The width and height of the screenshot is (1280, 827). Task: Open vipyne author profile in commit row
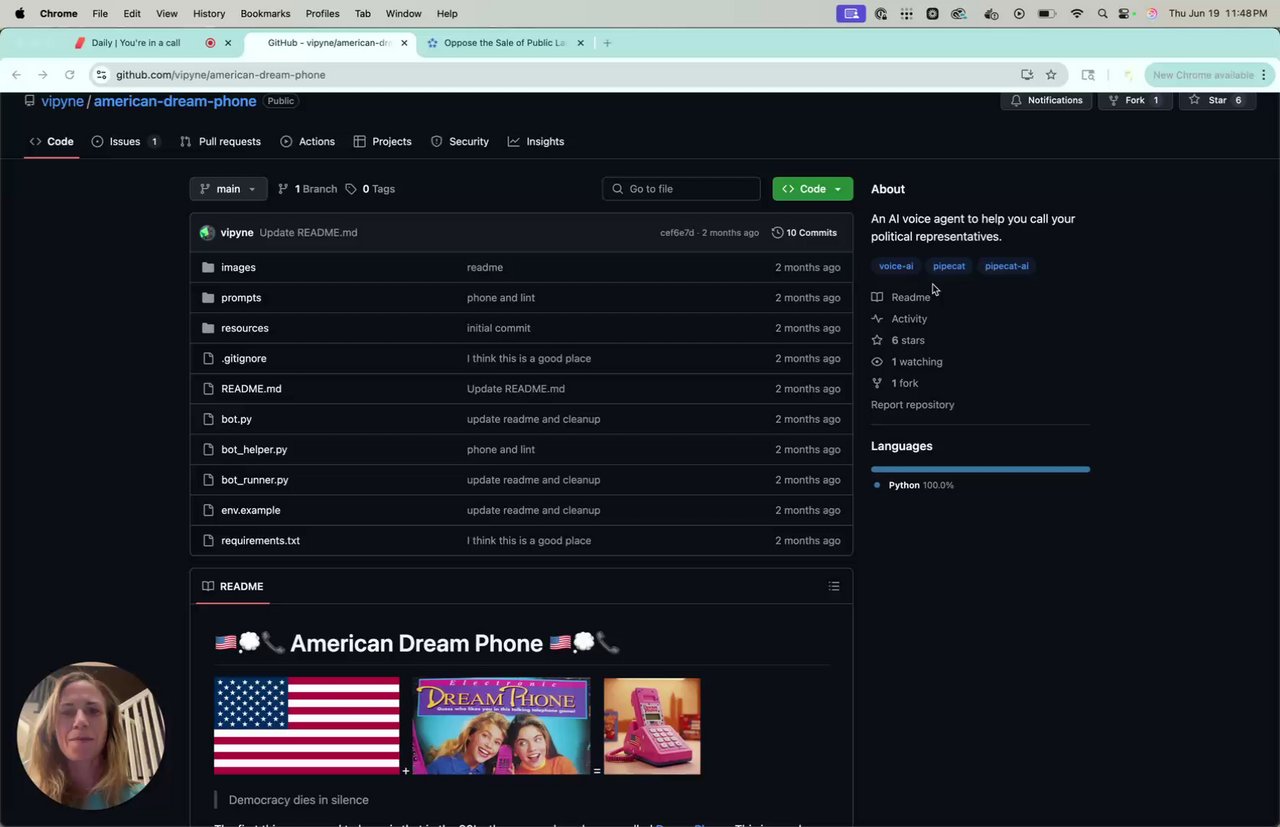(237, 233)
